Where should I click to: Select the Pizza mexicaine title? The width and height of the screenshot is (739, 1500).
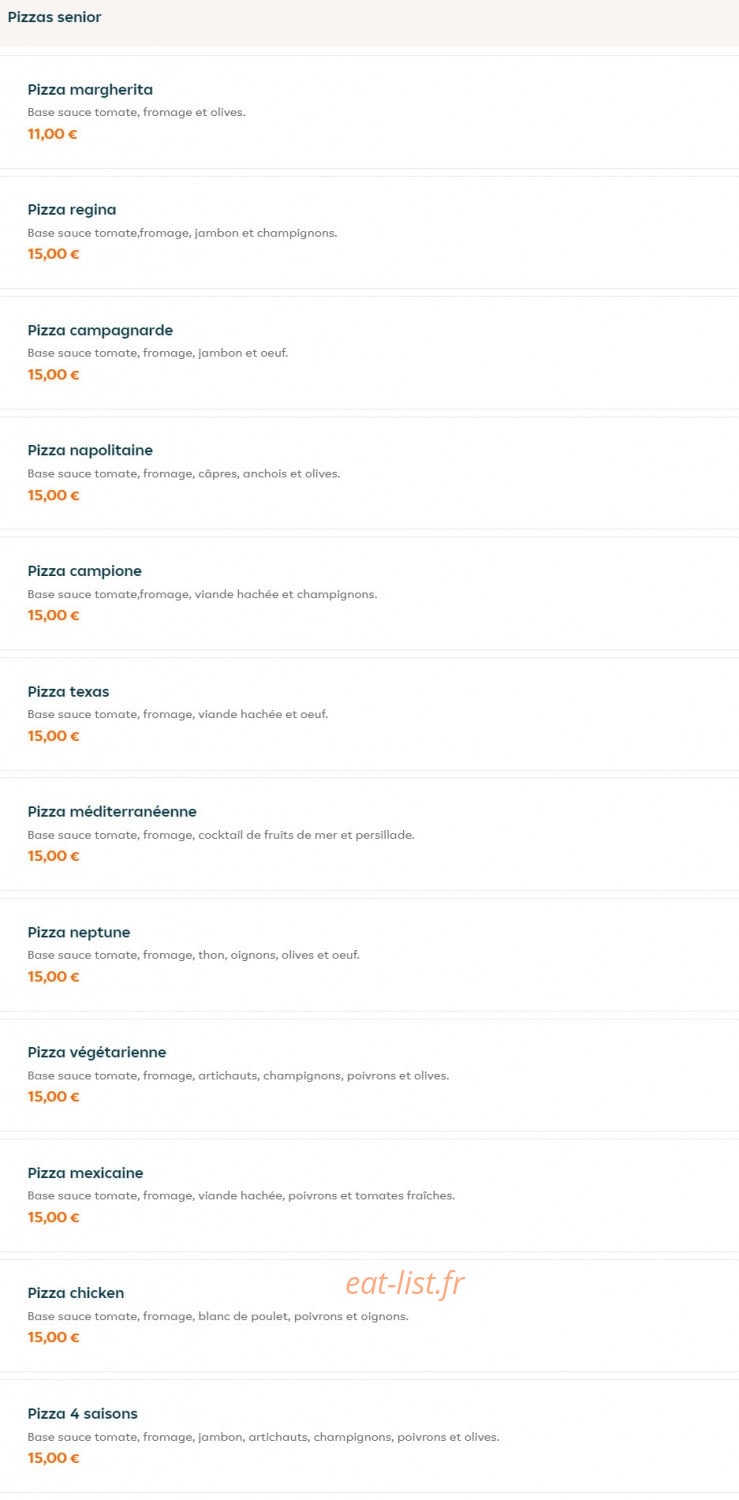tap(85, 1172)
